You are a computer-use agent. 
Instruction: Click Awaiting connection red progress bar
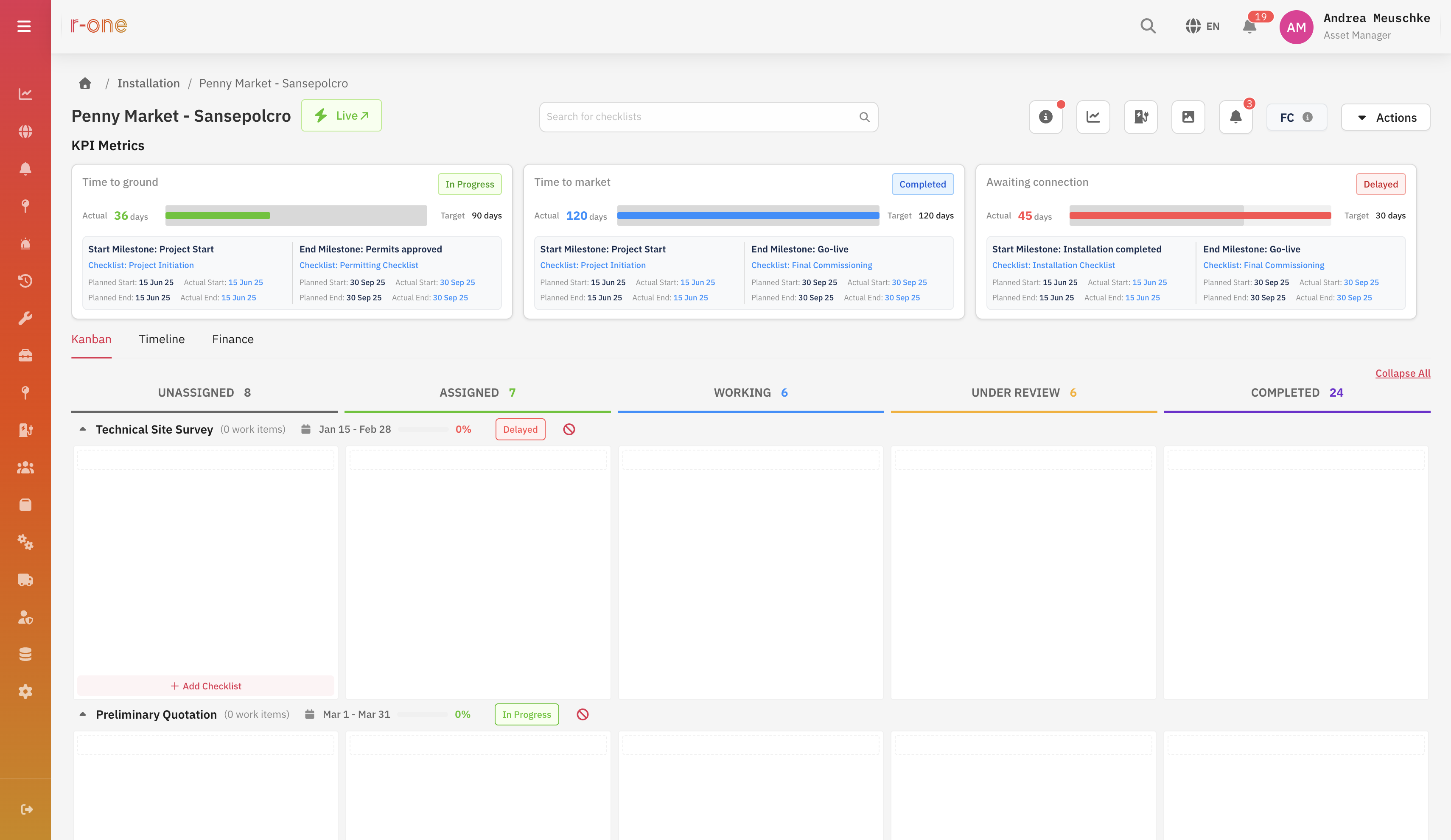tap(1200, 216)
